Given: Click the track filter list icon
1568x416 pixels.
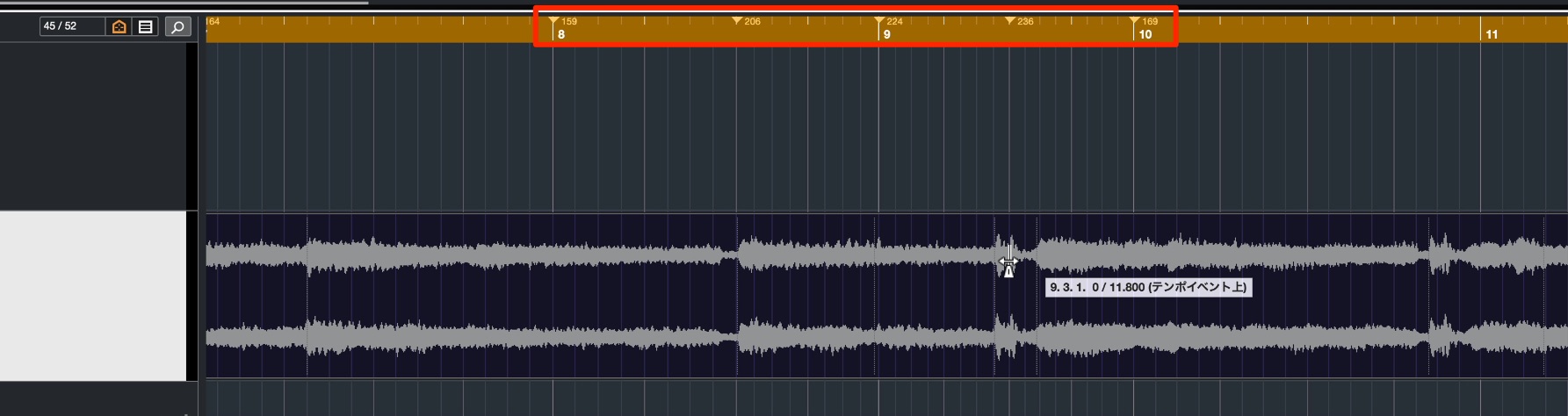Looking at the screenshot, I should 146,27.
